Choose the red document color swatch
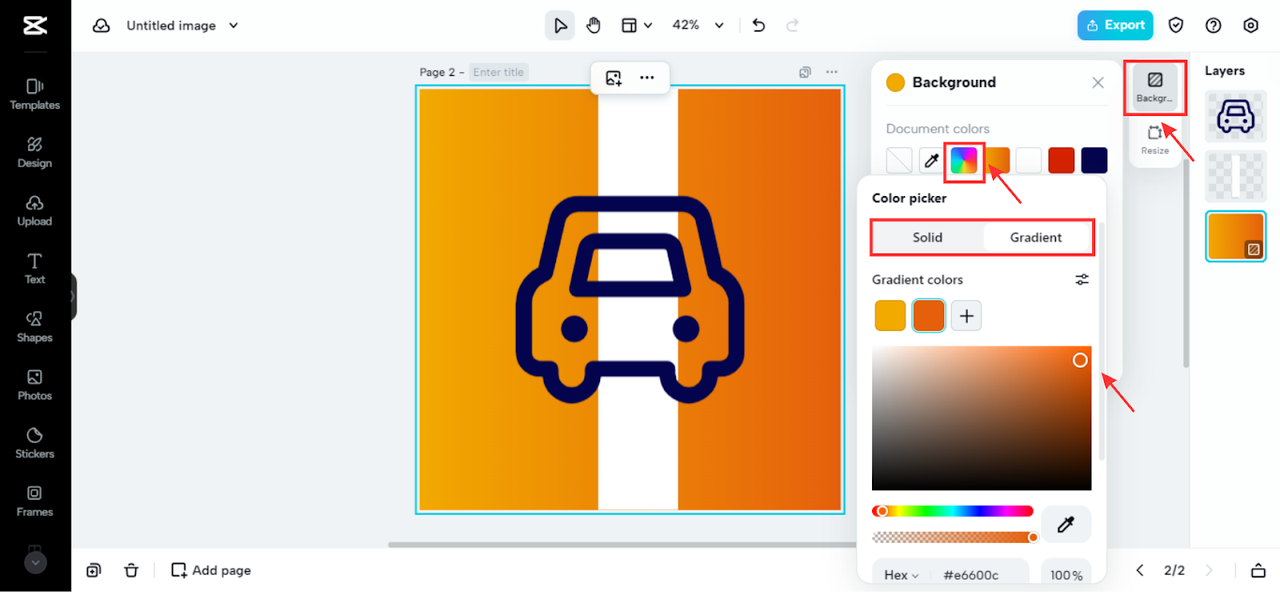This screenshot has width=1280, height=595. [x=1062, y=160]
